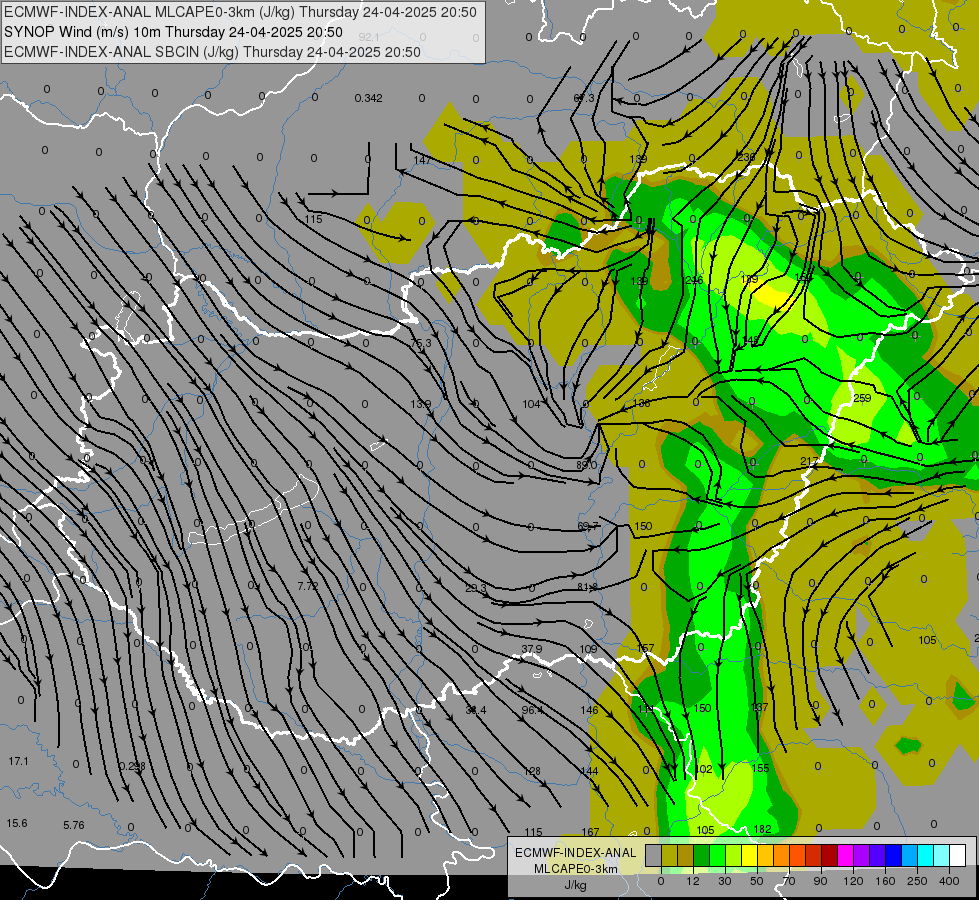
Task: Select the map value 7.72
Action: 308,586
